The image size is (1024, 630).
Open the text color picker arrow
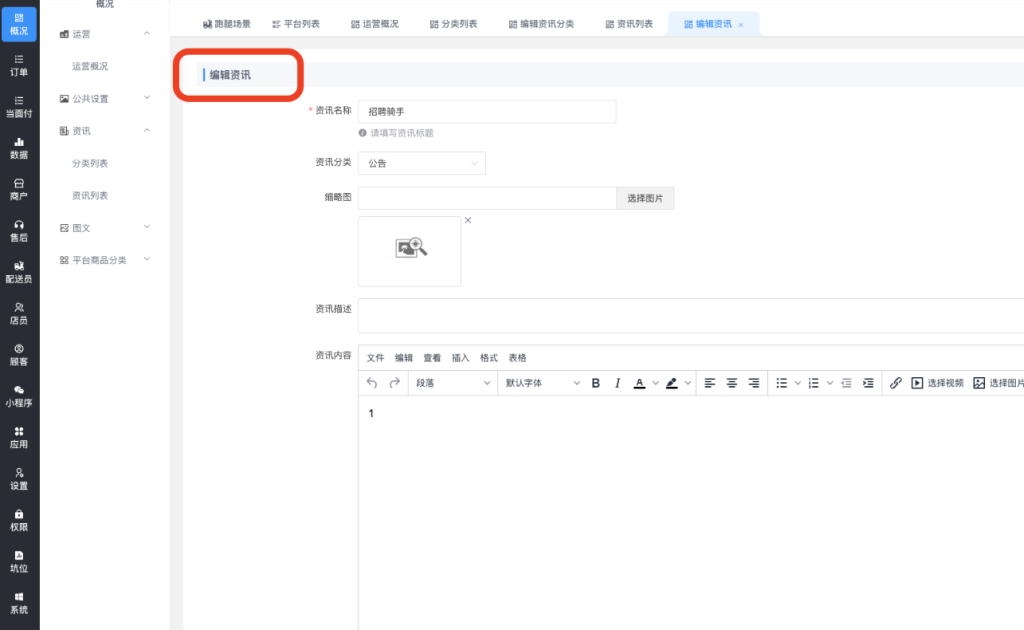(656, 383)
